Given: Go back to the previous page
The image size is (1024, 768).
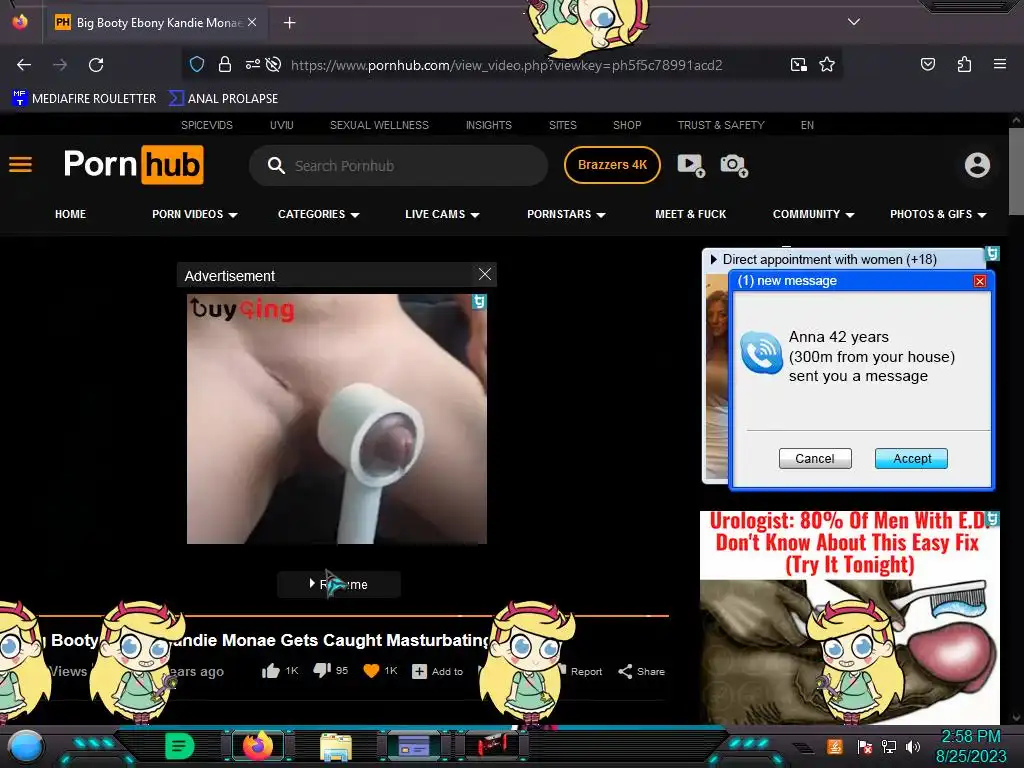Looking at the screenshot, I should (24, 65).
